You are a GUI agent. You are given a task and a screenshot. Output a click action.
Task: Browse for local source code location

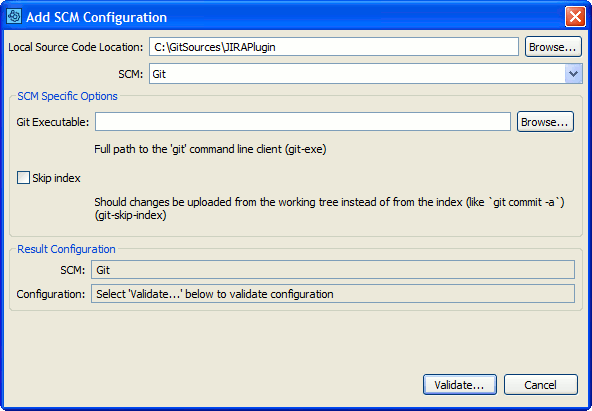pyautogui.click(x=553, y=47)
